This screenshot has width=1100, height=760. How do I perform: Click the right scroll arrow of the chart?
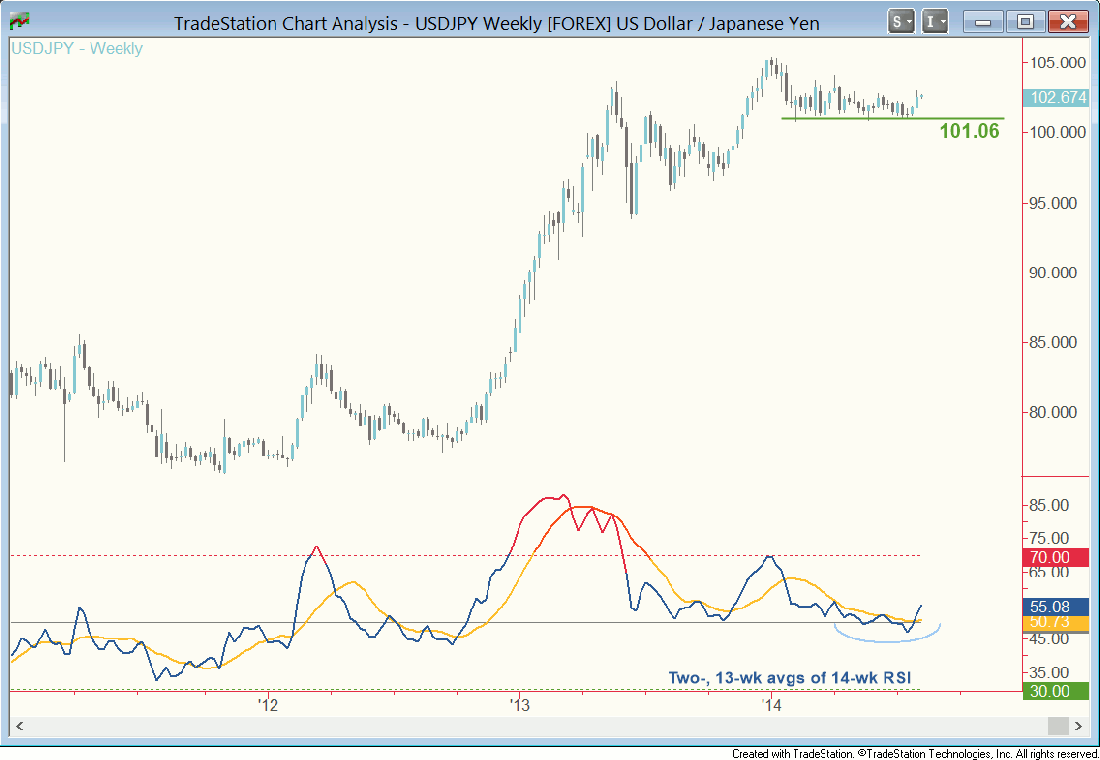pos(1080,725)
